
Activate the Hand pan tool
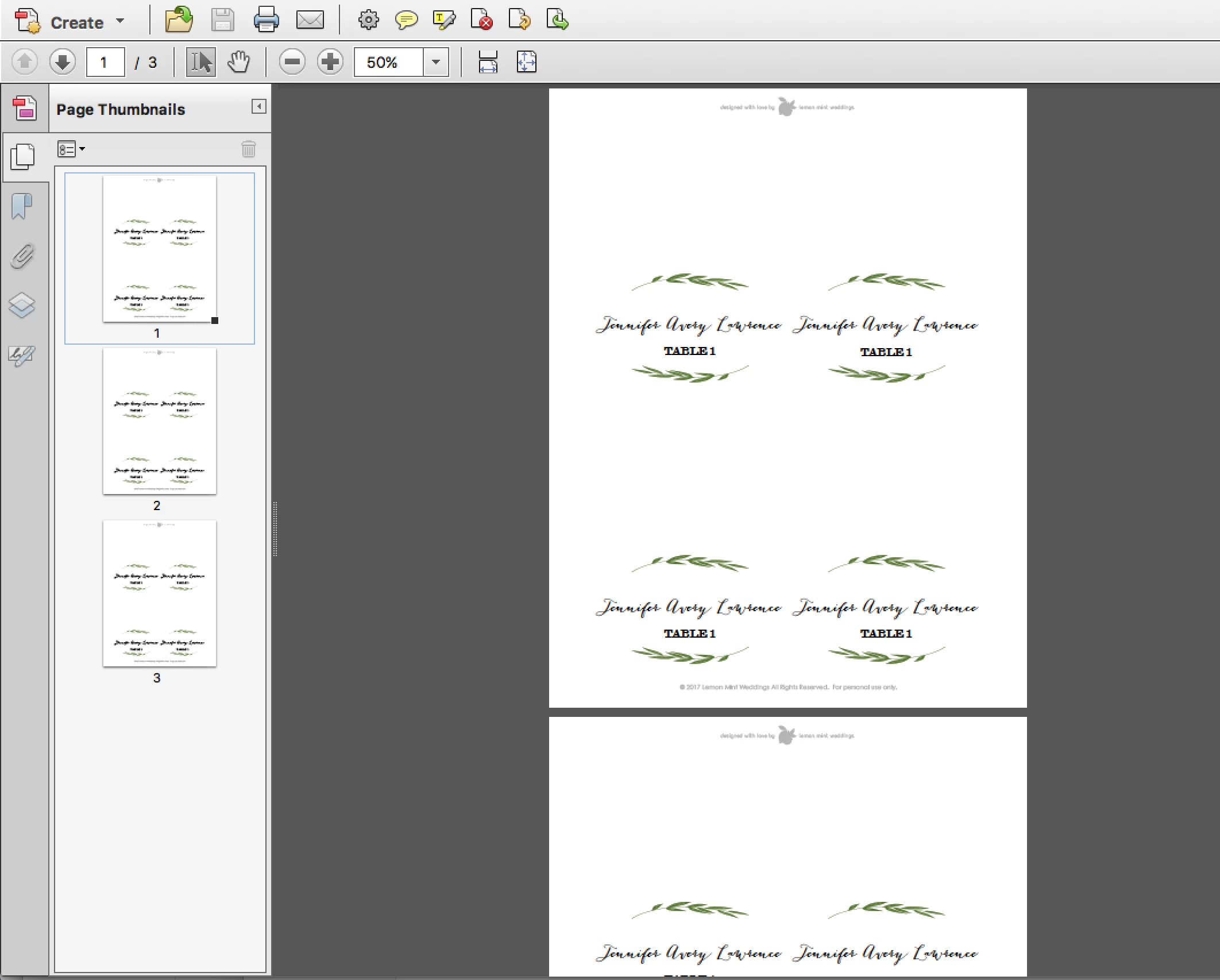click(238, 62)
